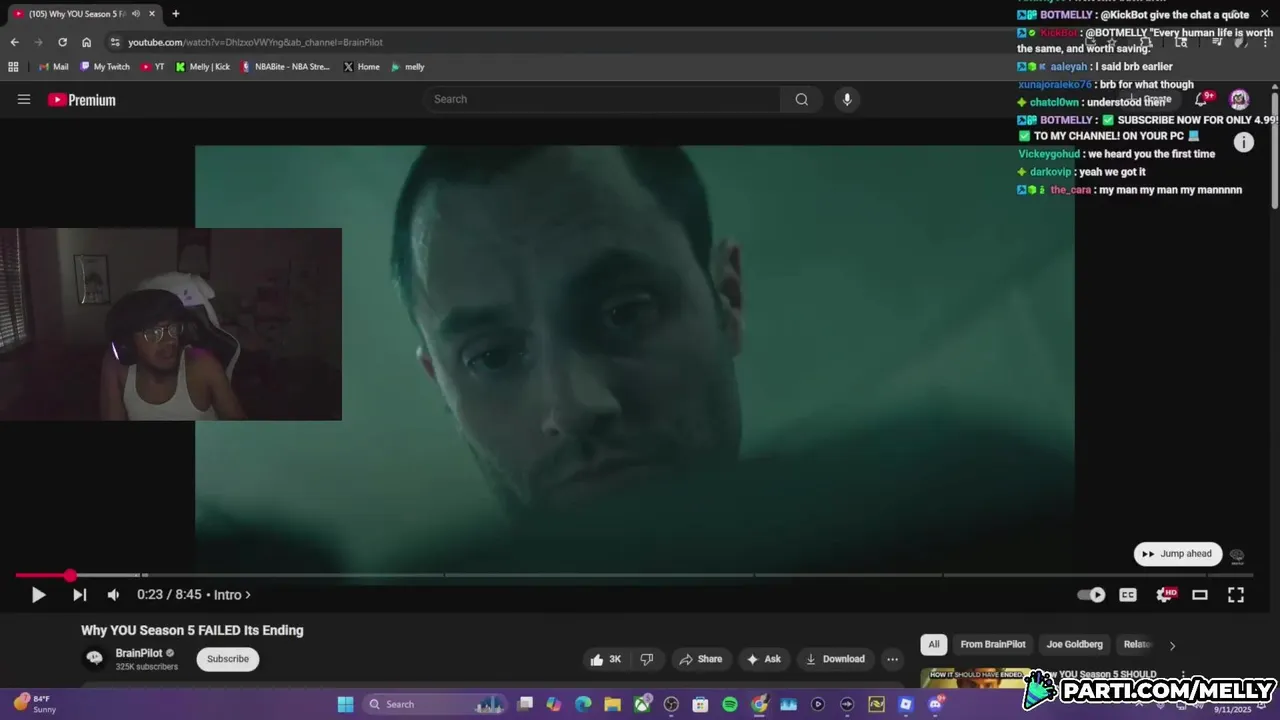
Task: Open the X Home bookmark
Action: [x=361, y=67]
